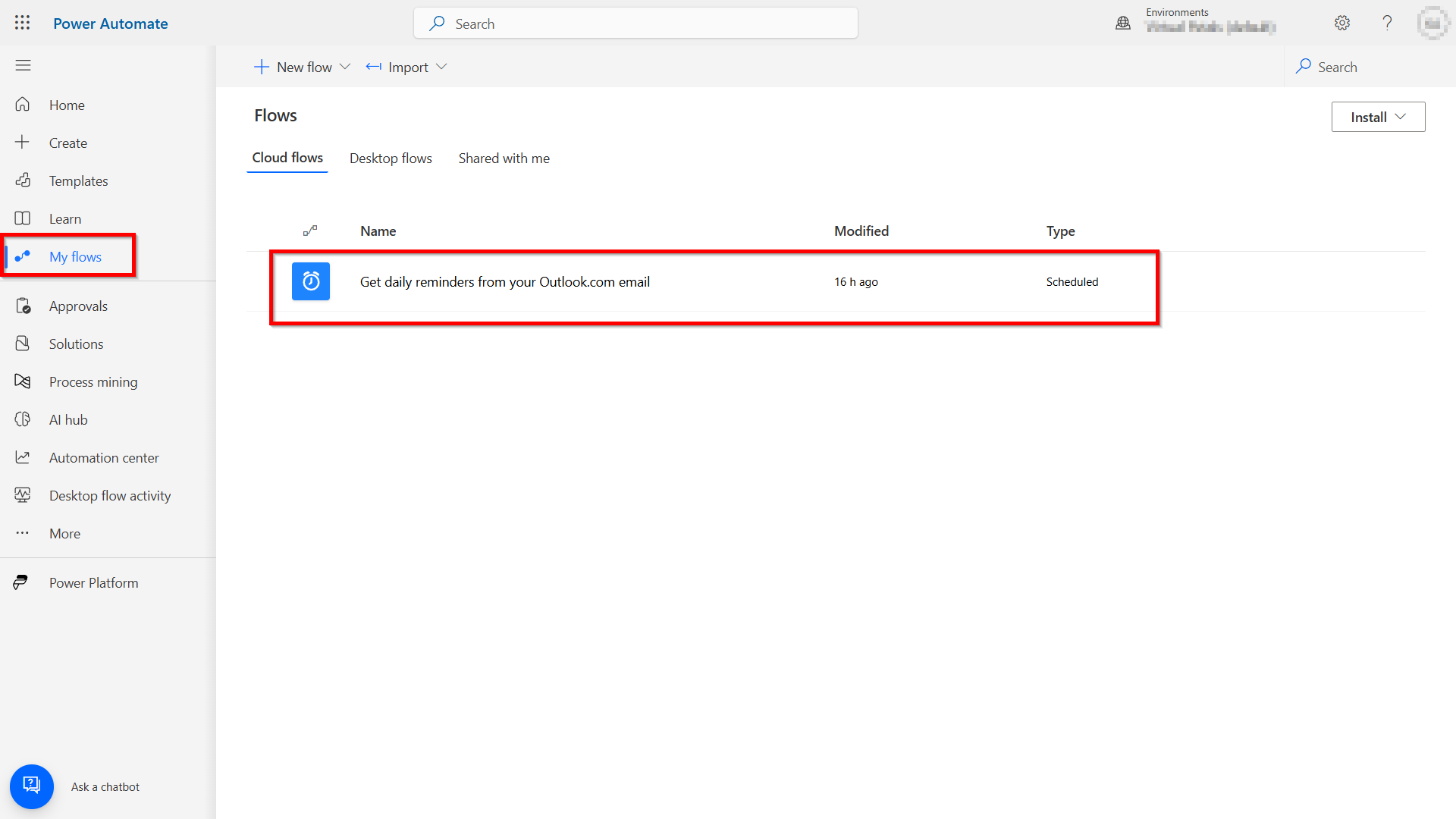Click the scheduled flow alarm clock icon

pyautogui.click(x=311, y=281)
